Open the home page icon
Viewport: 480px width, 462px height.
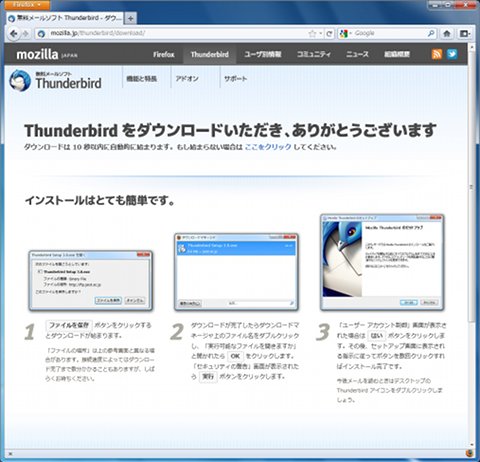pos(447,33)
